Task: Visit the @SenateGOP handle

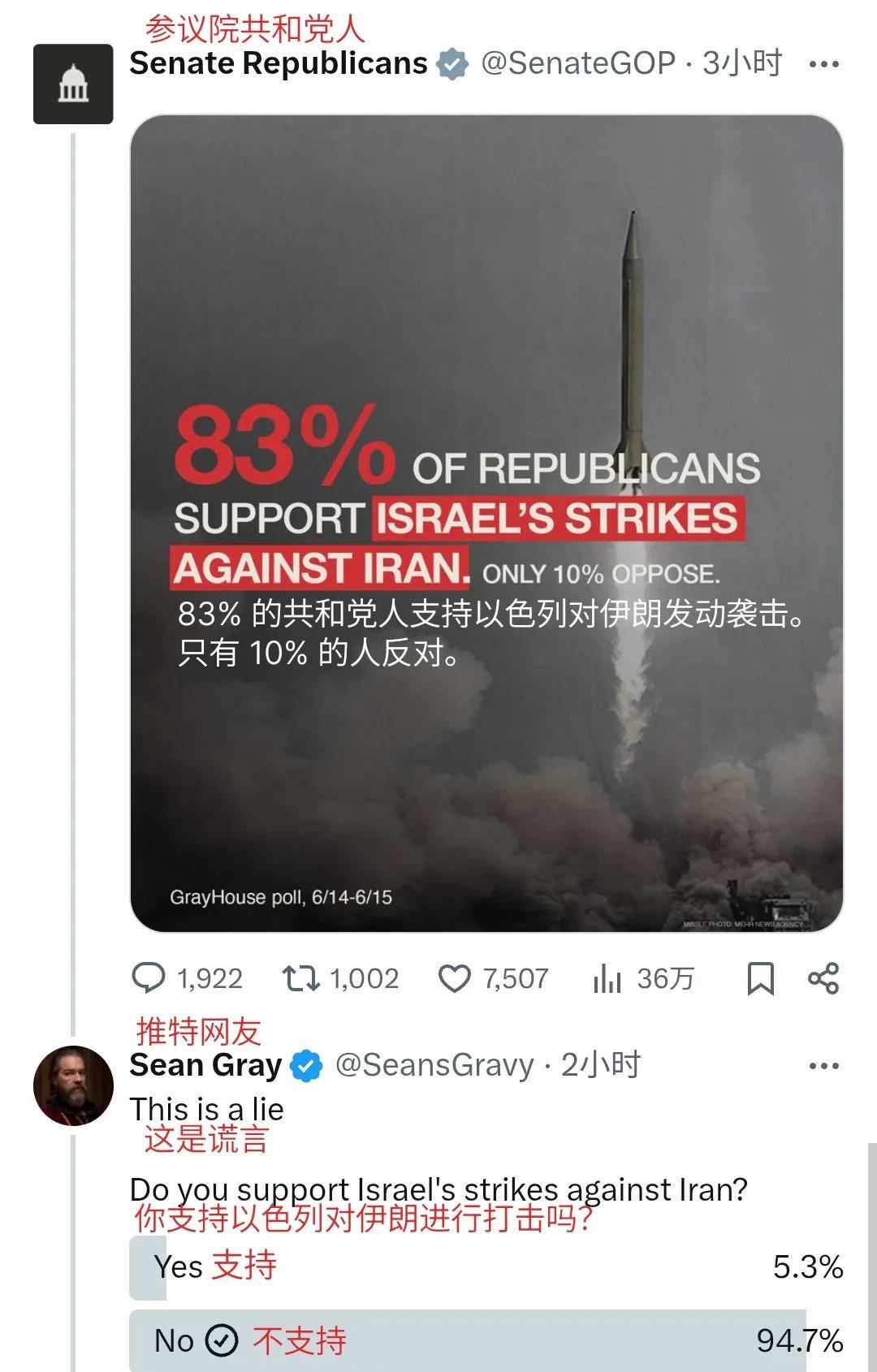Action: pyautogui.click(x=578, y=63)
